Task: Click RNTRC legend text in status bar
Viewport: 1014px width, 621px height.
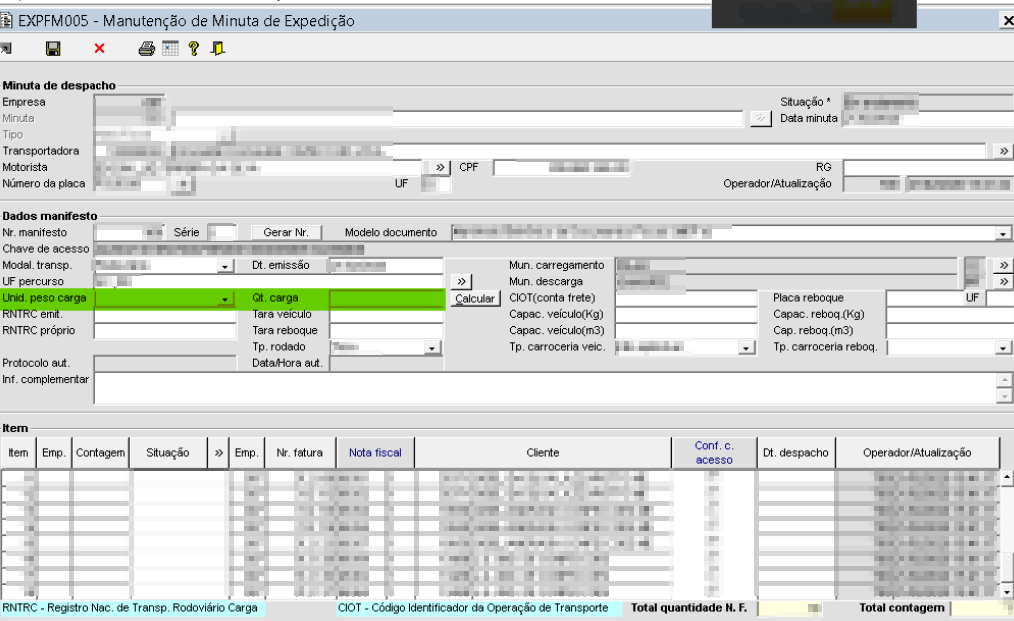Action: coord(130,608)
